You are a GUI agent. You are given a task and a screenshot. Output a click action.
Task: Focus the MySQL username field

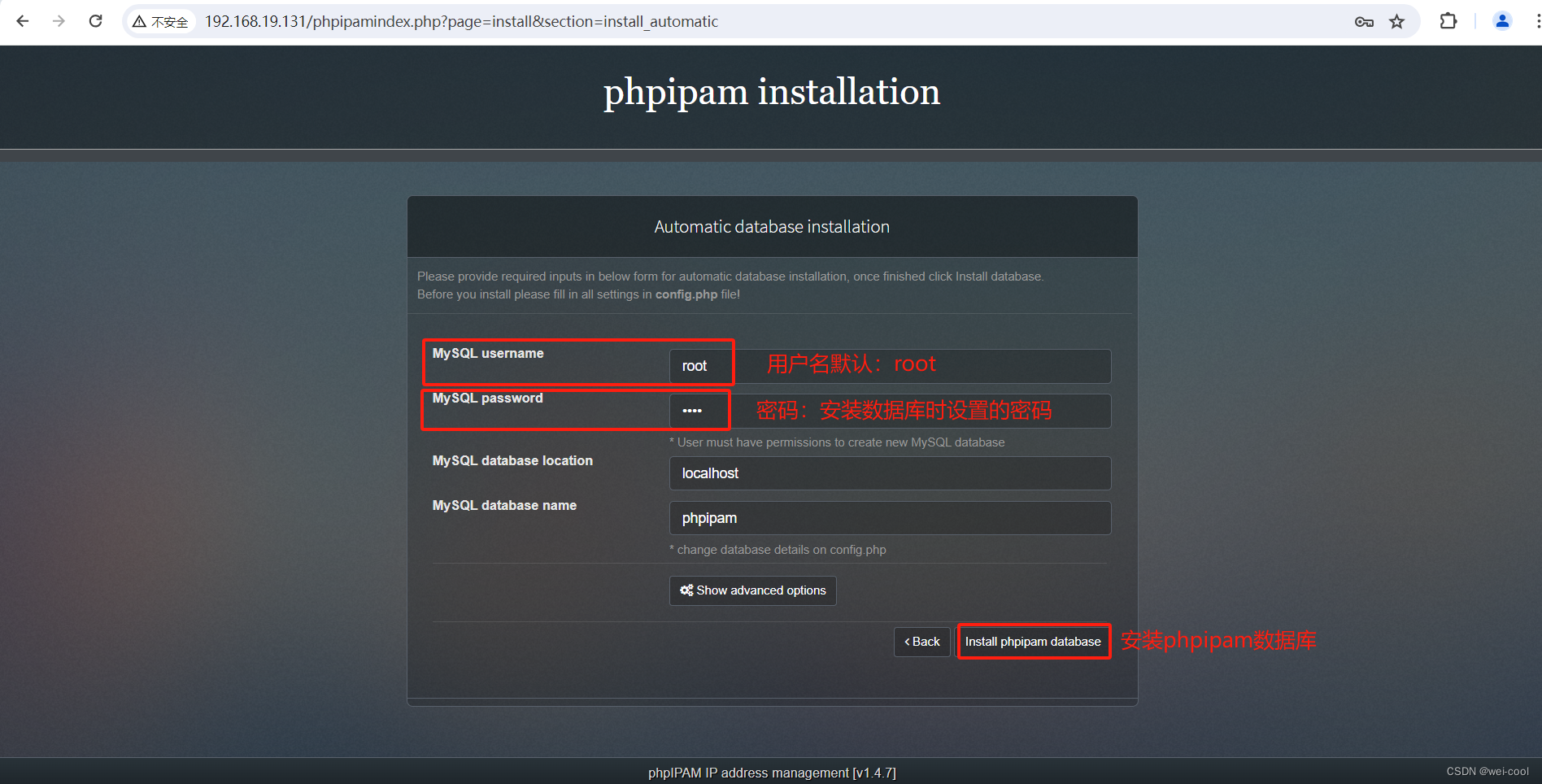click(890, 366)
